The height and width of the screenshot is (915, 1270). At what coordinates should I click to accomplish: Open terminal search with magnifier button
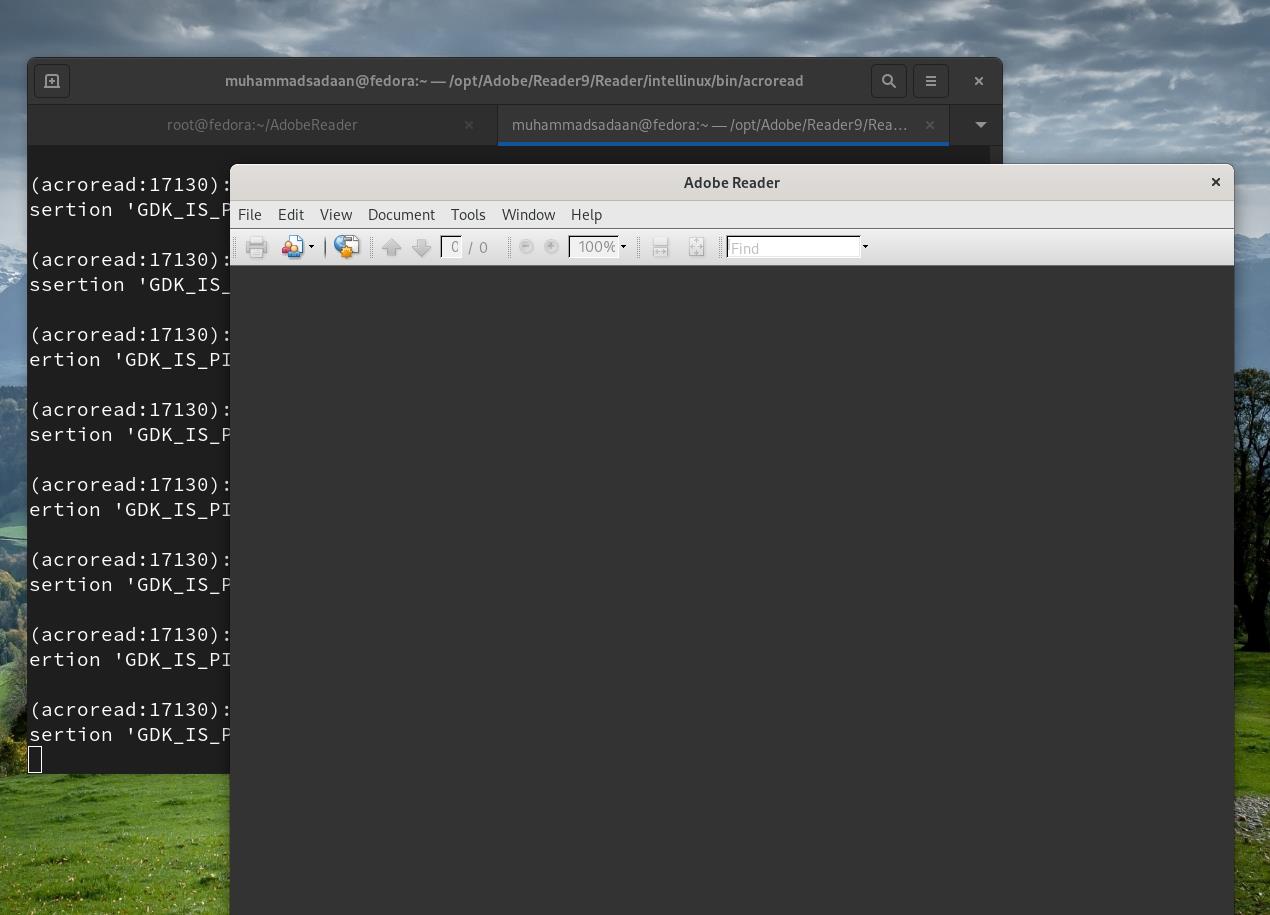coord(888,81)
